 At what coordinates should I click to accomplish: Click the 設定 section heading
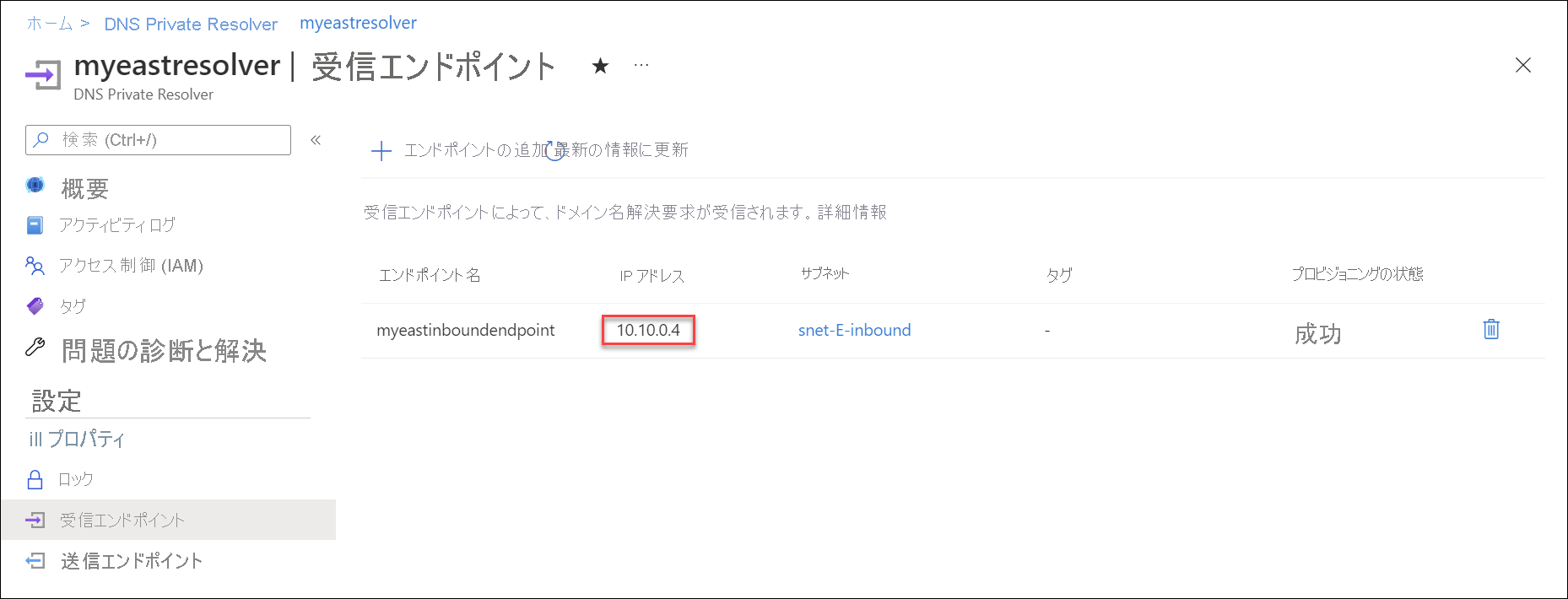point(57,401)
